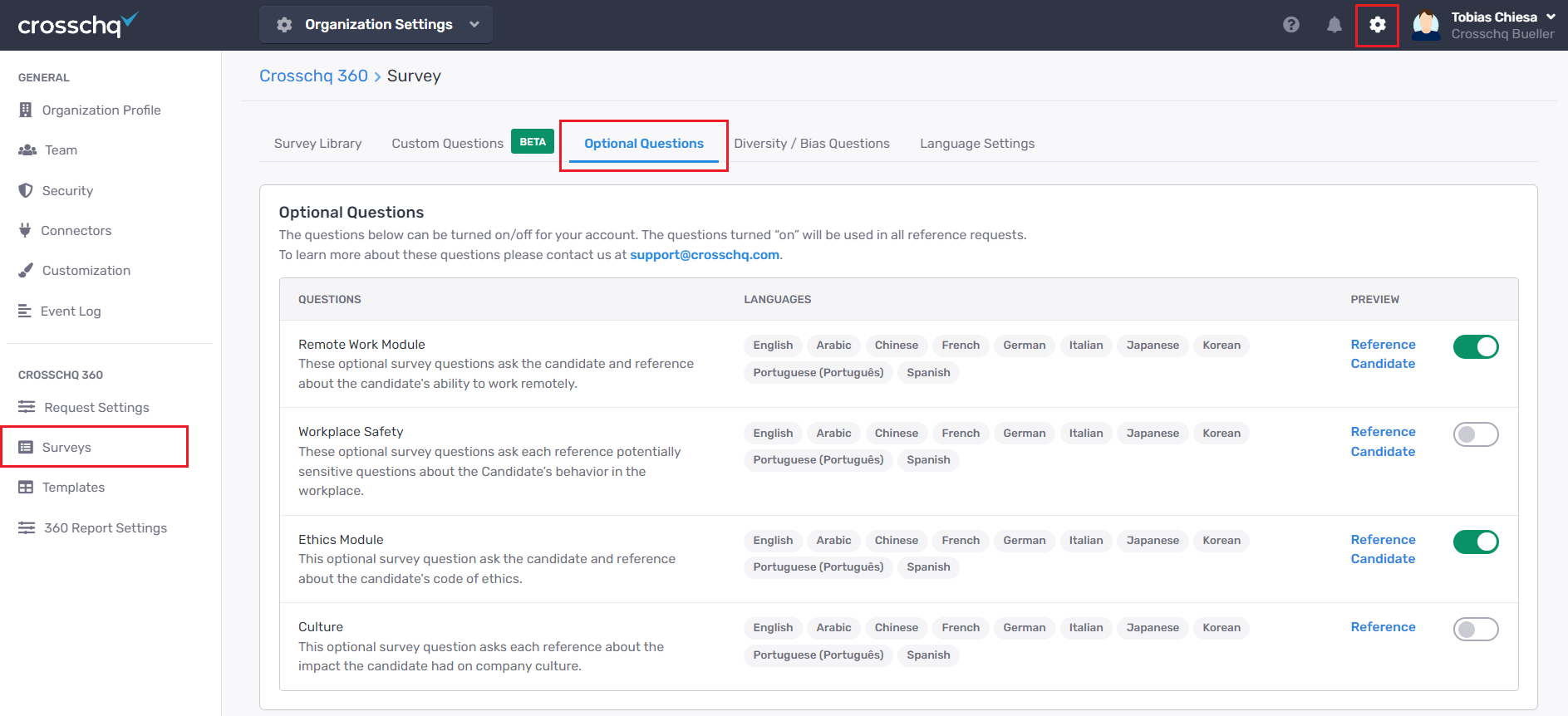Click the French tag in Remote Work row
The image size is (1568, 716).
(x=961, y=346)
